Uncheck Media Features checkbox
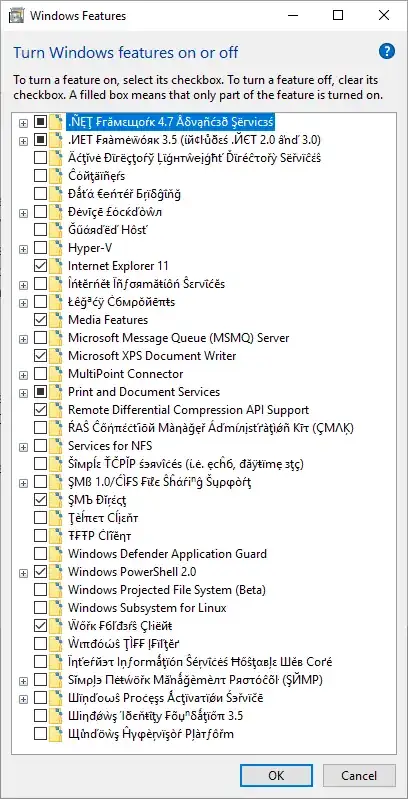 (40, 320)
